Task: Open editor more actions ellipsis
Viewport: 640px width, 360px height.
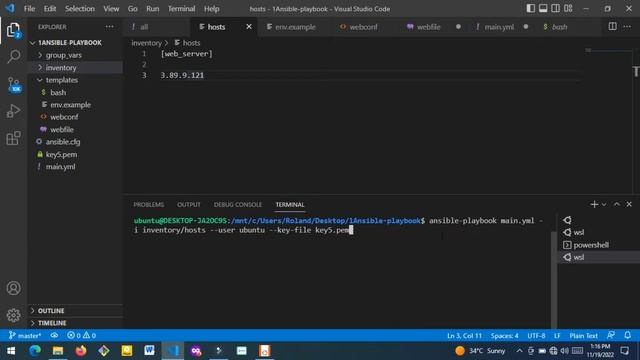Action: [x=627, y=27]
